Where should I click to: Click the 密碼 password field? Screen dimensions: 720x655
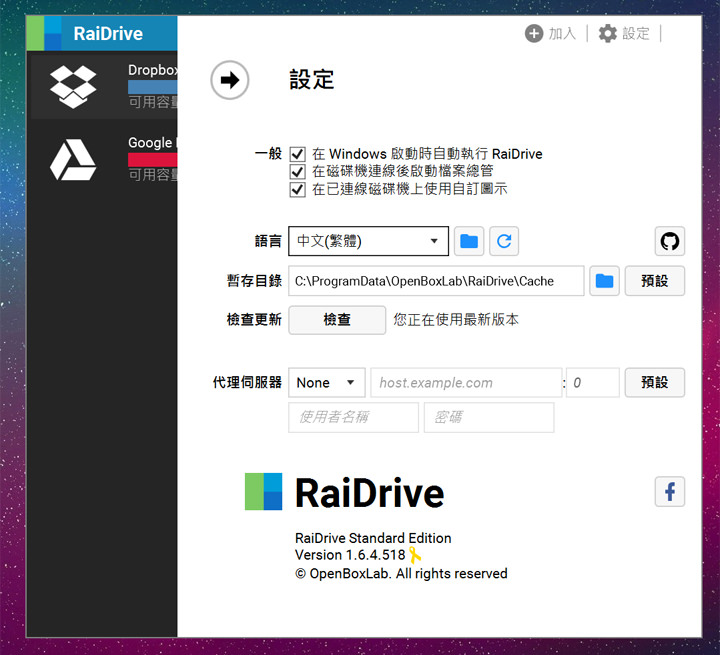pyautogui.click(x=489, y=417)
